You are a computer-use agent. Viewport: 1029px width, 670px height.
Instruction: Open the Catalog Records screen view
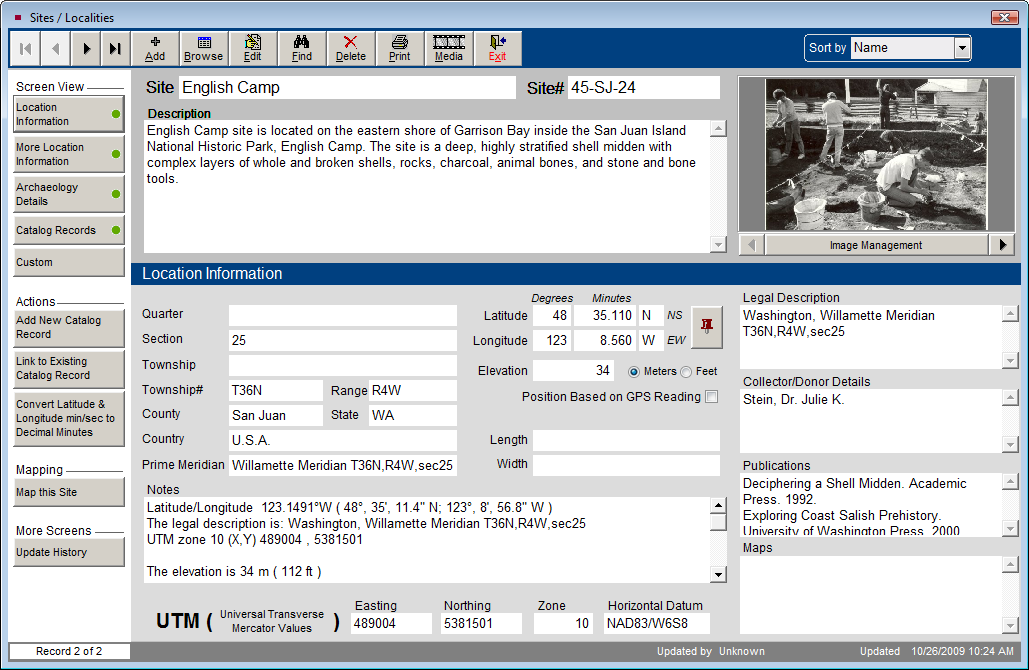68,230
